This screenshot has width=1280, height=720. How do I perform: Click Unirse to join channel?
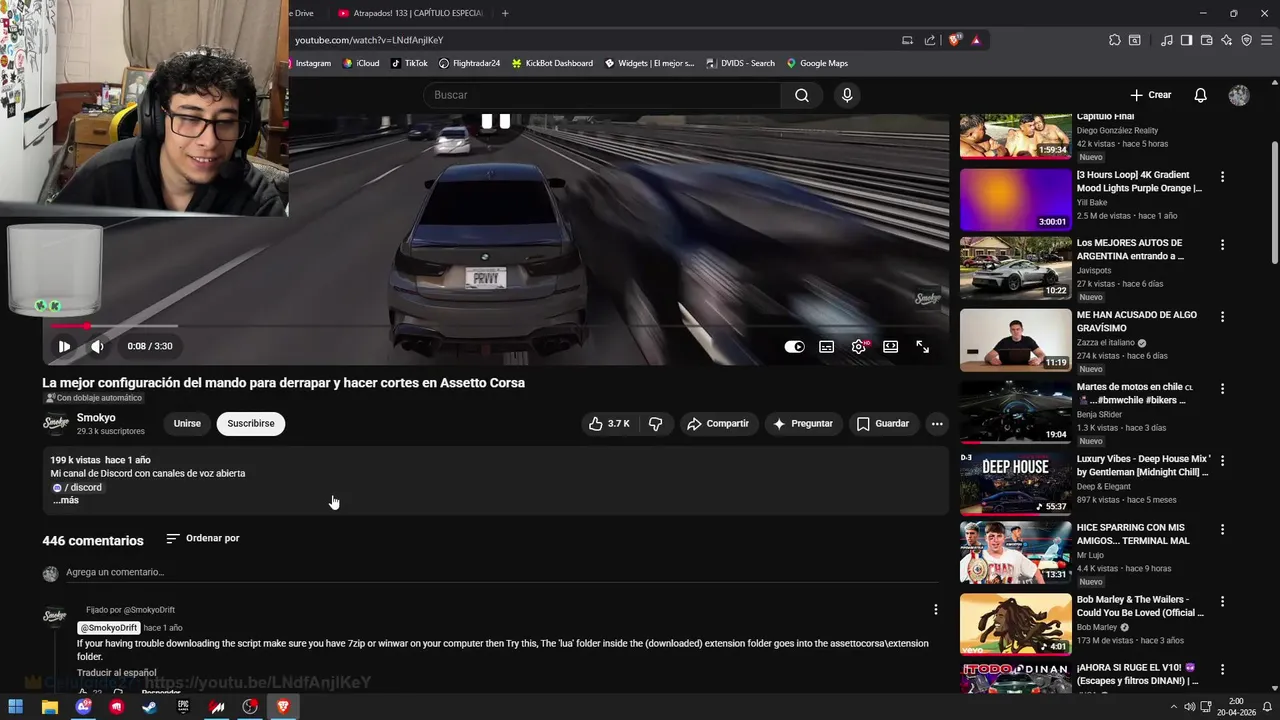click(187, 424)
